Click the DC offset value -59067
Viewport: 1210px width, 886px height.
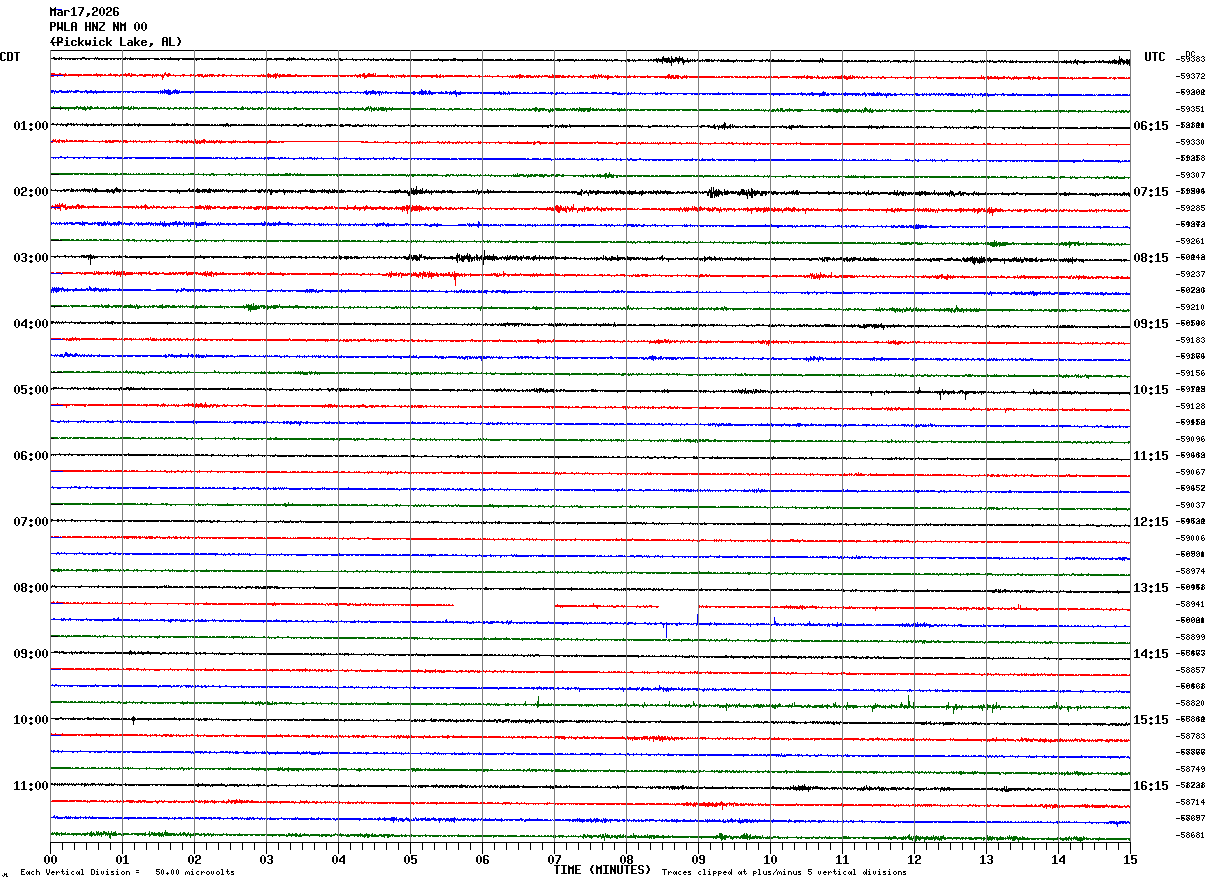point(1190,472)
